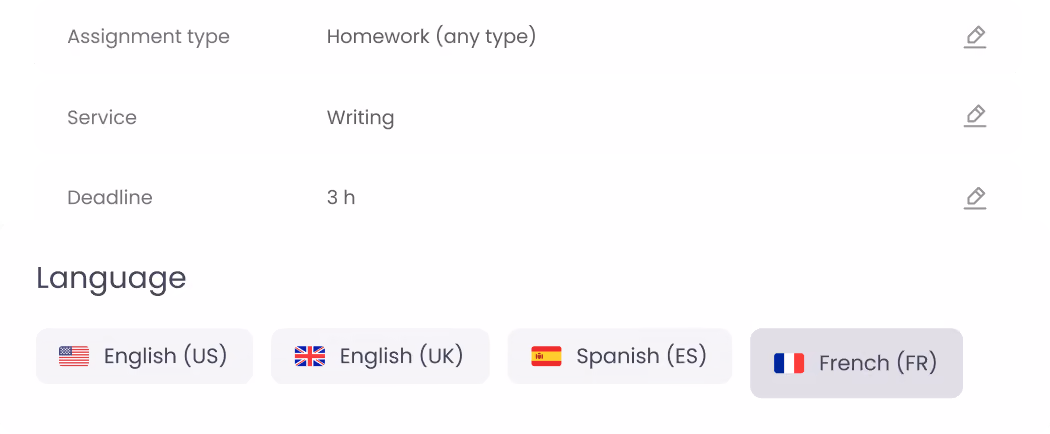This screenshot has height=434, width=1050.
Task: Click the 3 h deadline value
Action: (341, 198)
